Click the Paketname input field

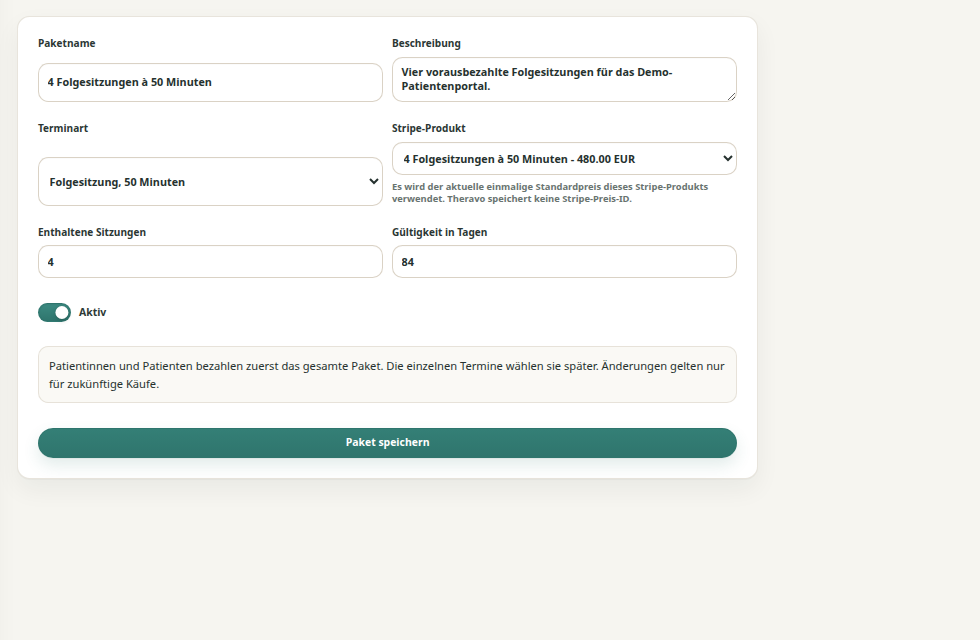point(210,82)
